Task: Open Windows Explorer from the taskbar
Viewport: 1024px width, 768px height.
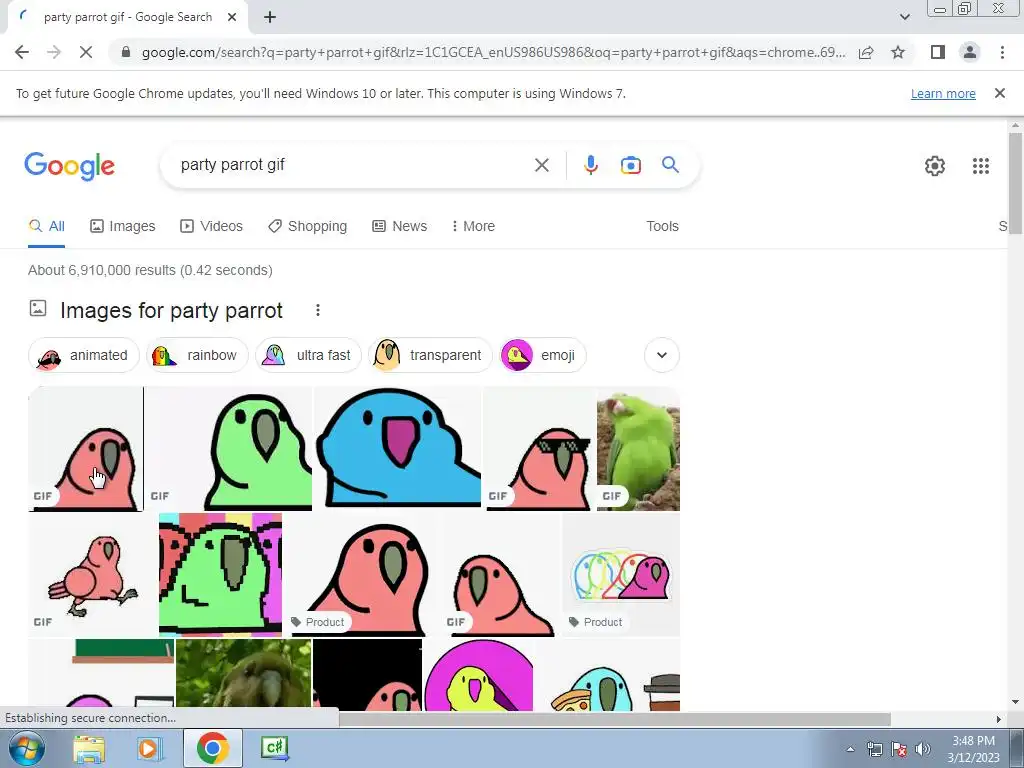Action: 89,748
